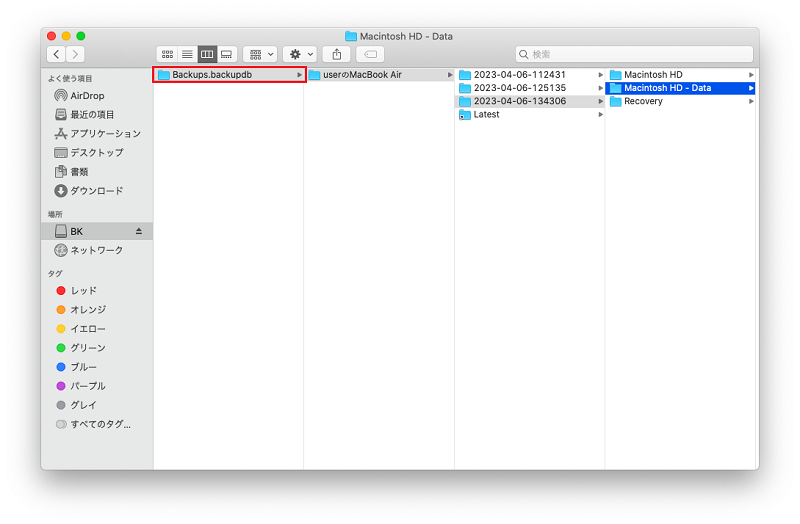Select the Recovery folder

tap(680, 101)
